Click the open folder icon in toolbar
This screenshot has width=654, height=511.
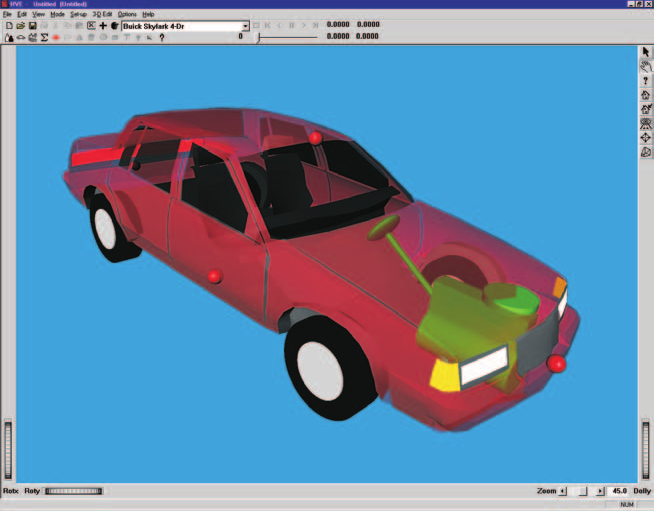pyautogui.click(x=20, y=26)
